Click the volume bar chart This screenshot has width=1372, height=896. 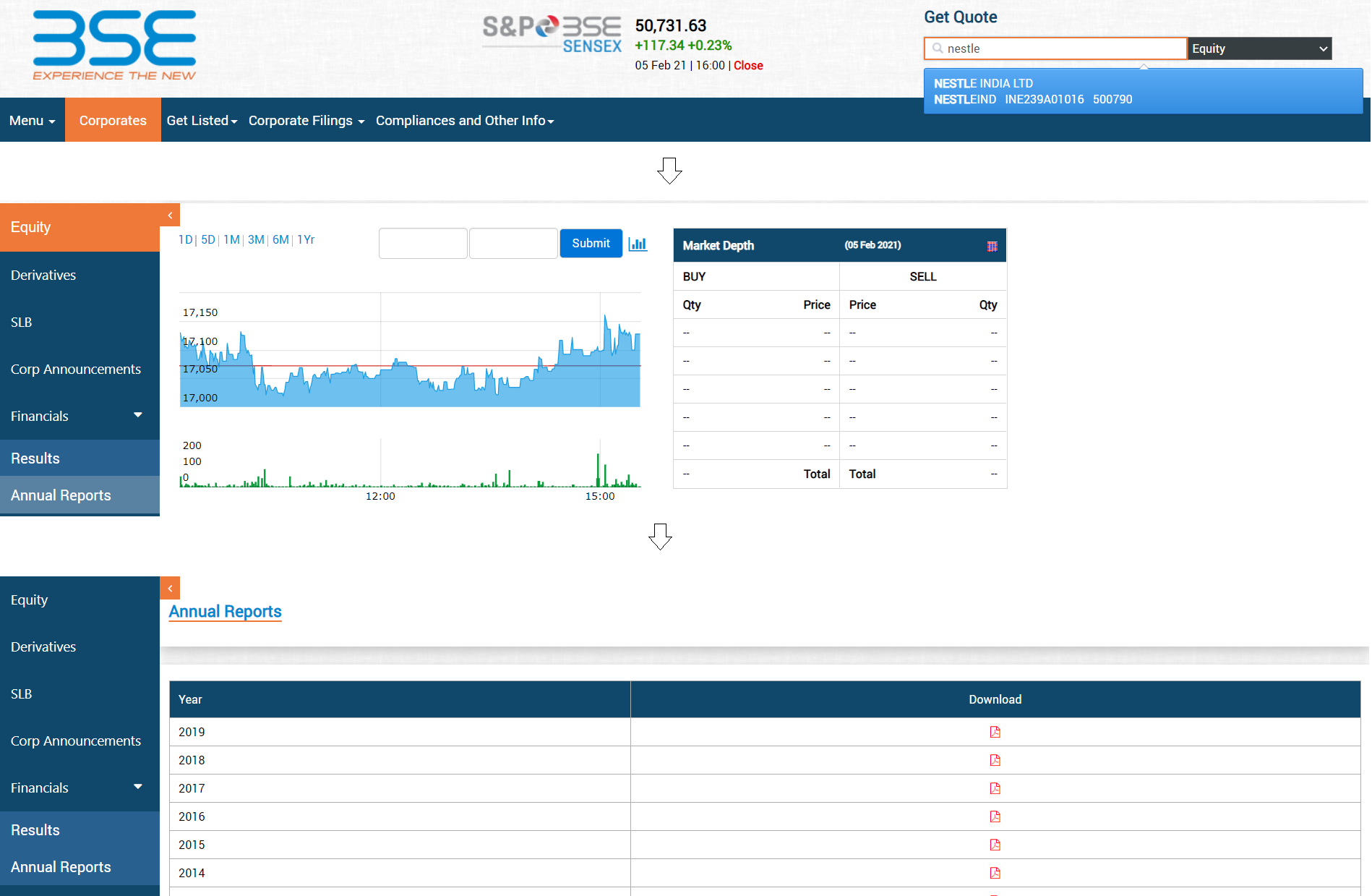coord(410,463)
